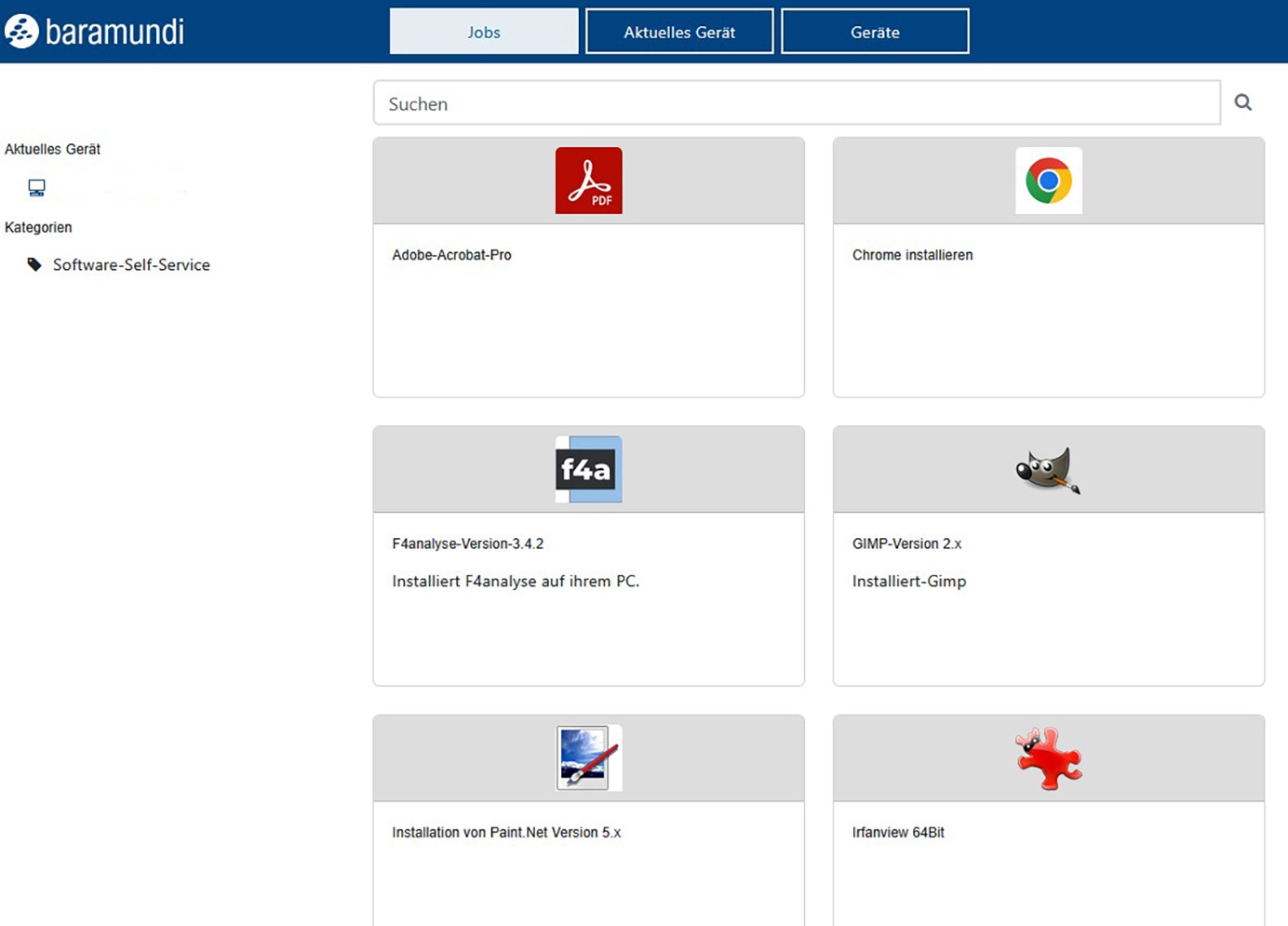Click the red Irfanview icon

1048,758
